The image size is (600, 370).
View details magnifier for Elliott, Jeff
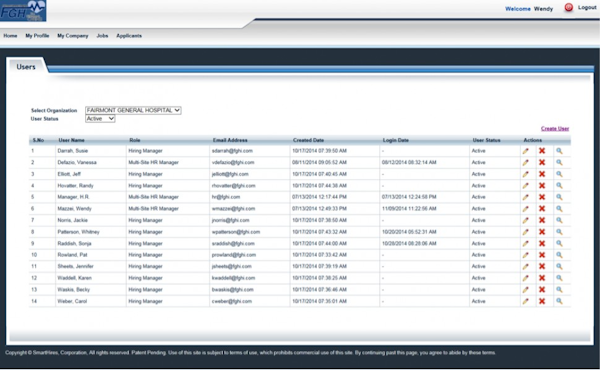pos(559,174)
